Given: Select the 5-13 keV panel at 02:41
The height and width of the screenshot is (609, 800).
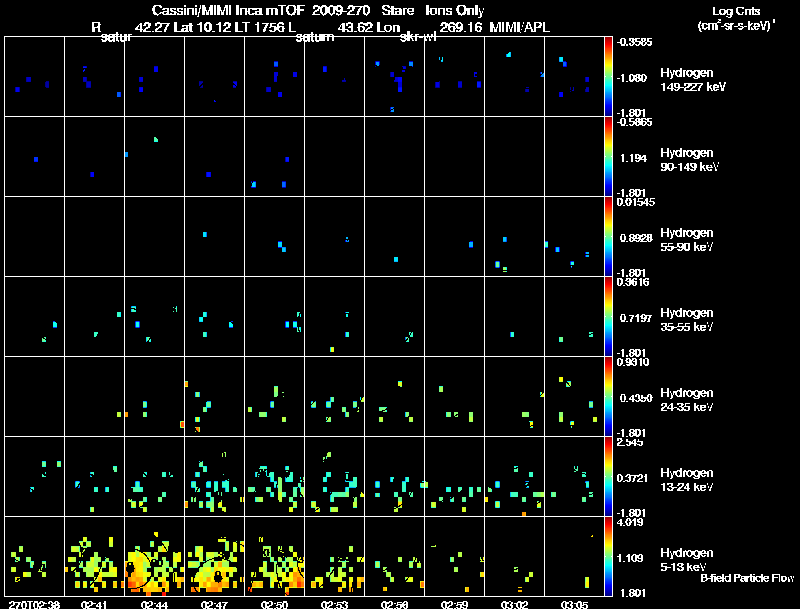Looking at the screenshot, I should click(94, 556).
